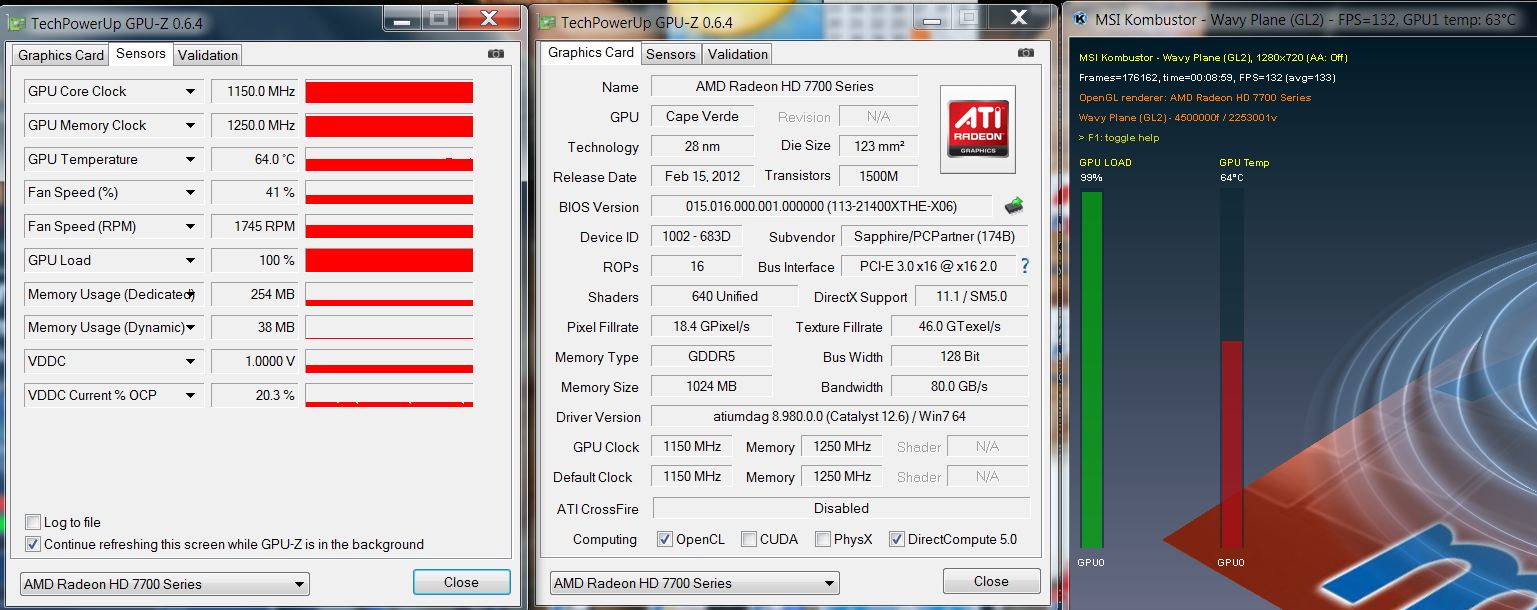The height and width of the screenshot is (610, 1537).
Task: Click the 1024 MB memory size field
Action: 712,386
